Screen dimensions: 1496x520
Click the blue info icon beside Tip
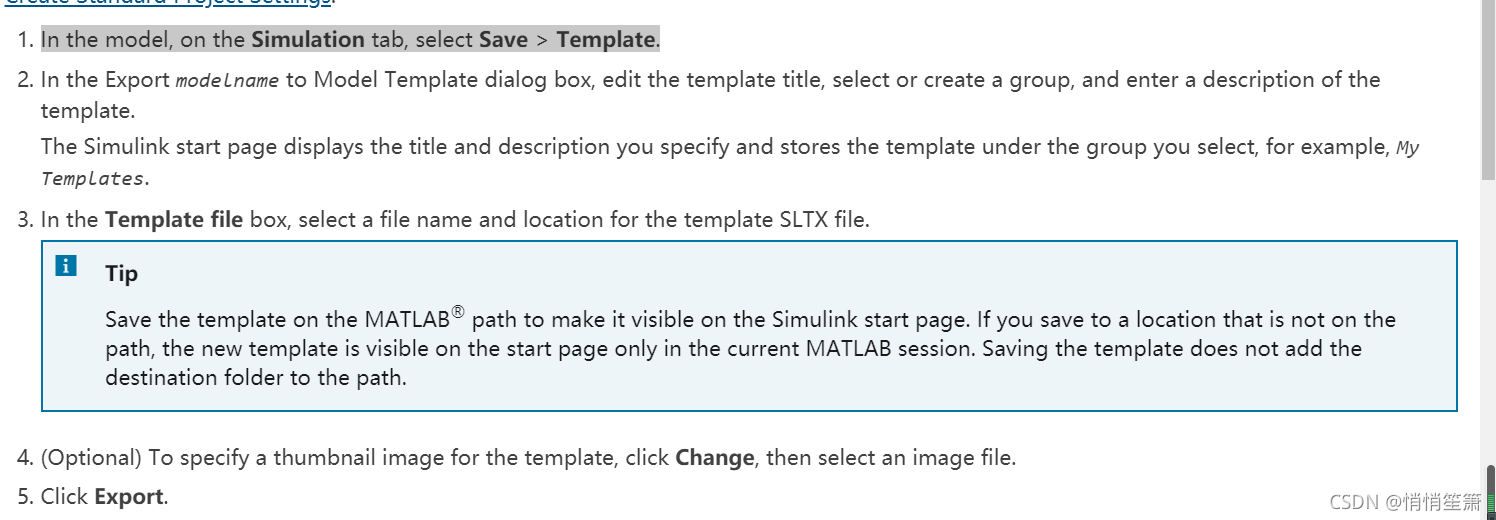(66, 266)
